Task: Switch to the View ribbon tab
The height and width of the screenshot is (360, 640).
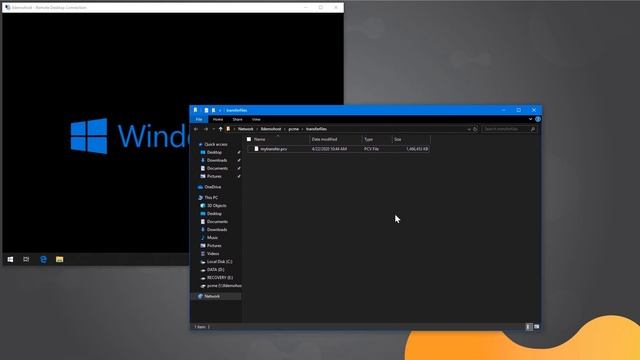Action: pos(256,119)
